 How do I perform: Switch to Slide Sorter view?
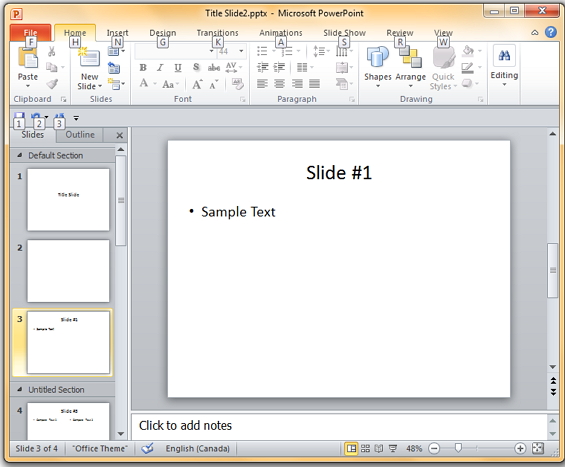pyautogui.click(x=365, y=449)
